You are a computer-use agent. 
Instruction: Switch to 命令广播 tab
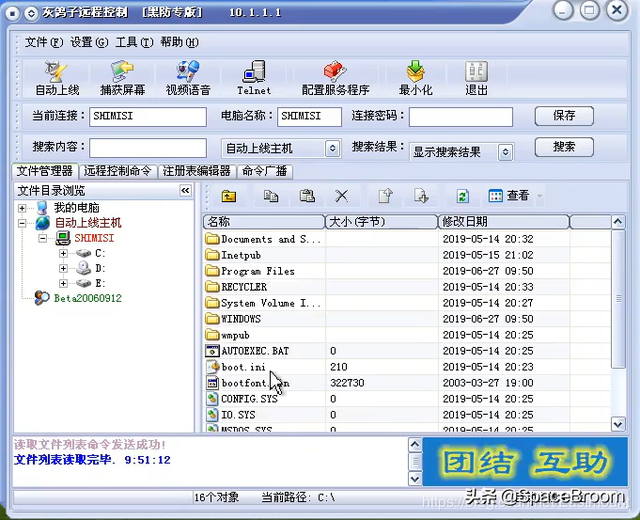tap(264, 171)
